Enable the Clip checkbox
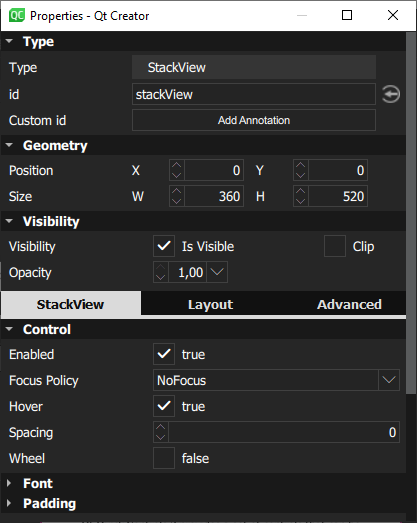Screen dimensions: 417x523 pyautogui.click(x=335, y=246)
